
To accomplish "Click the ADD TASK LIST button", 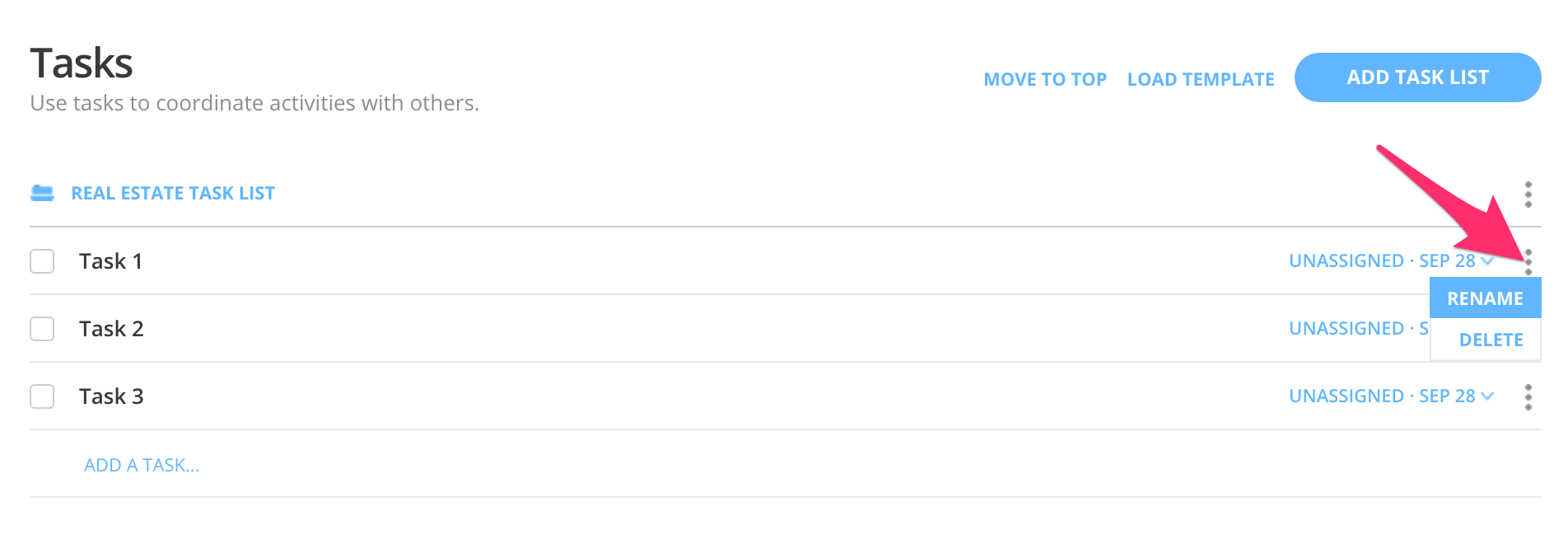I will click(x=1417, y=77).
